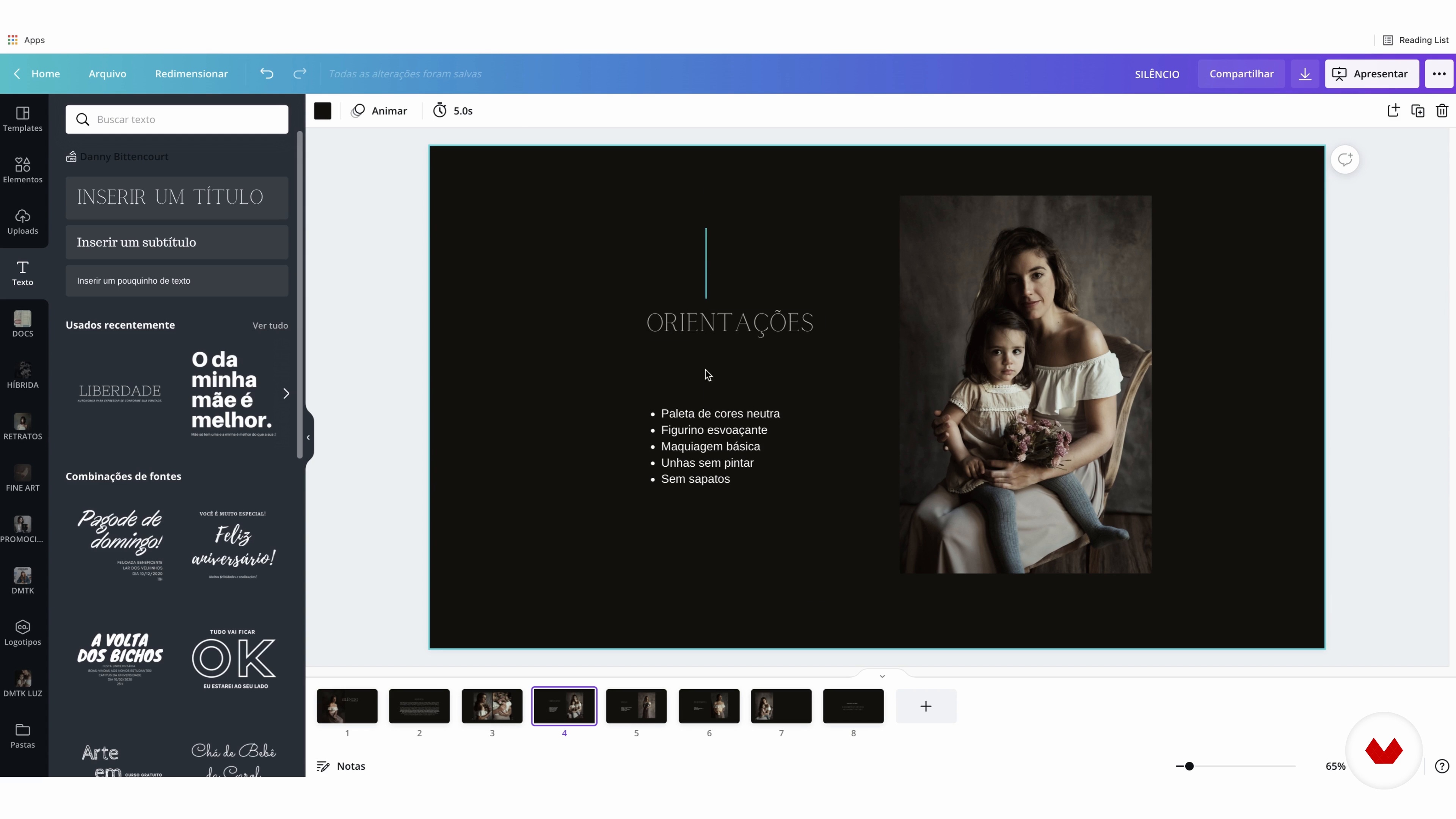Image resolution: width=1456 pixels, height=819 pixels.
Task: Choose the Pagode de domingo font combination
Action: click(120, 545)
